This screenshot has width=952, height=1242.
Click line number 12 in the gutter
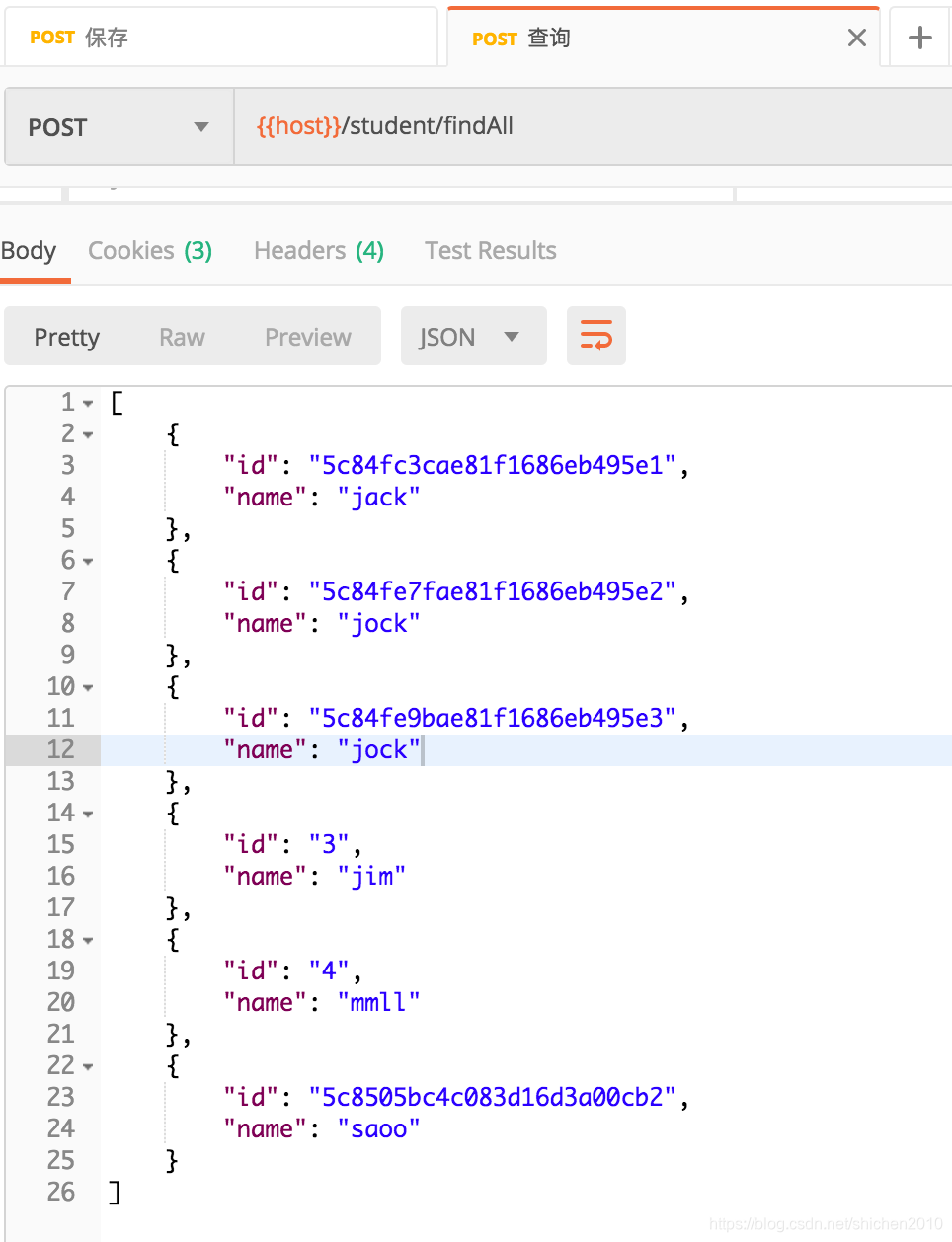pyautogui.click(x=61, y=749)
